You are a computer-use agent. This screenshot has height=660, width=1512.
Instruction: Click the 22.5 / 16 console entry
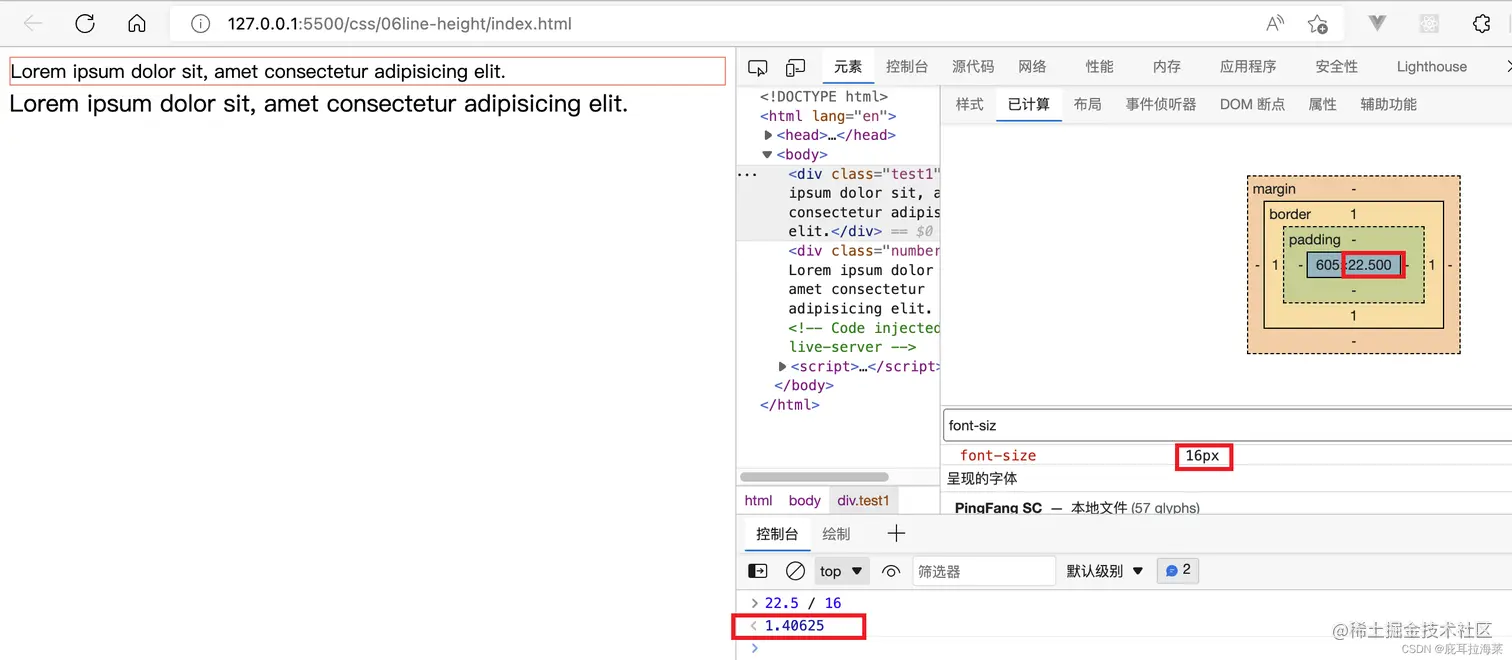[x=803, y=603]
